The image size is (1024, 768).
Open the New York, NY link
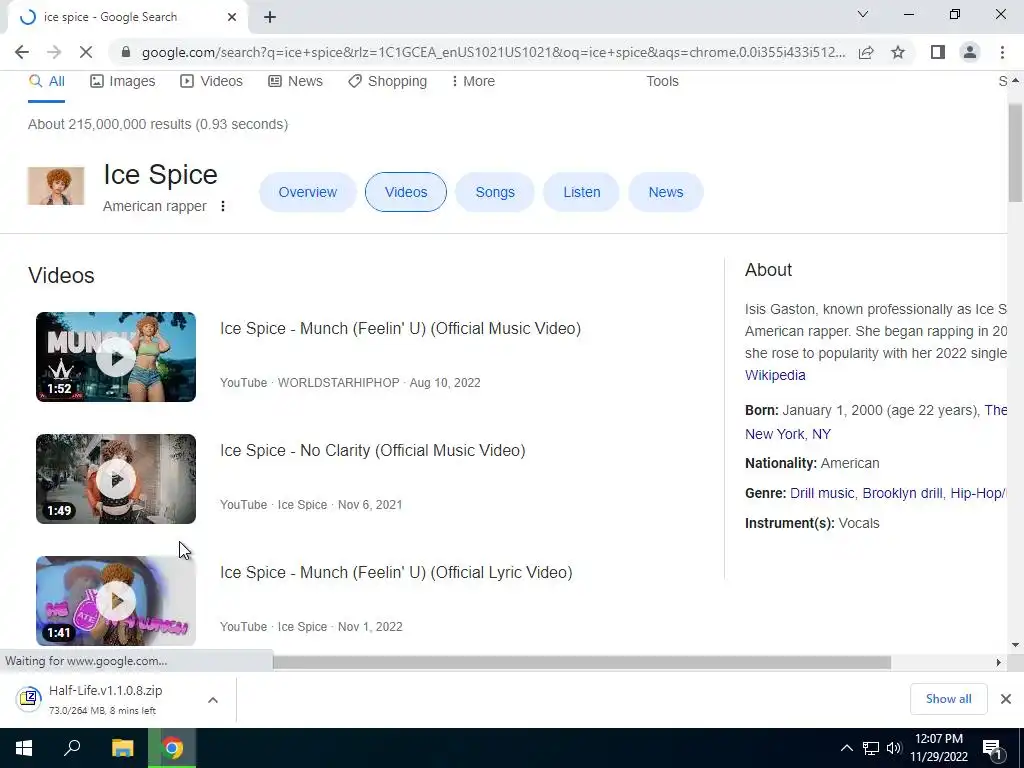pyautogui.click(x=788, y=434)
